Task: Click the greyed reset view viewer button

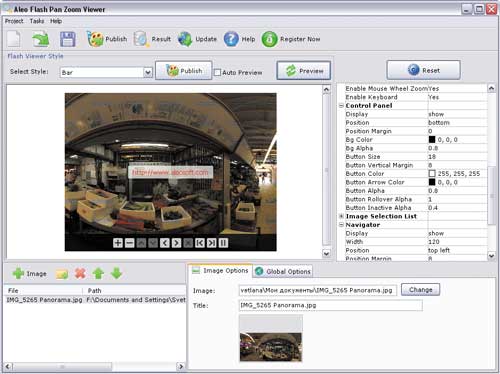Action: click(188, 243)
